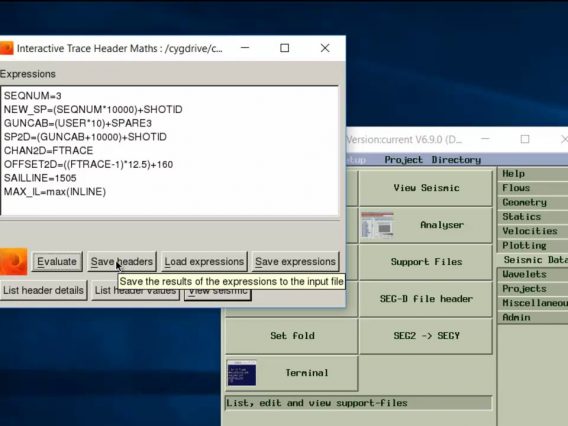Open SEG2 -> SEGY converter
The image size is (568, 426).
pos(426,336)
